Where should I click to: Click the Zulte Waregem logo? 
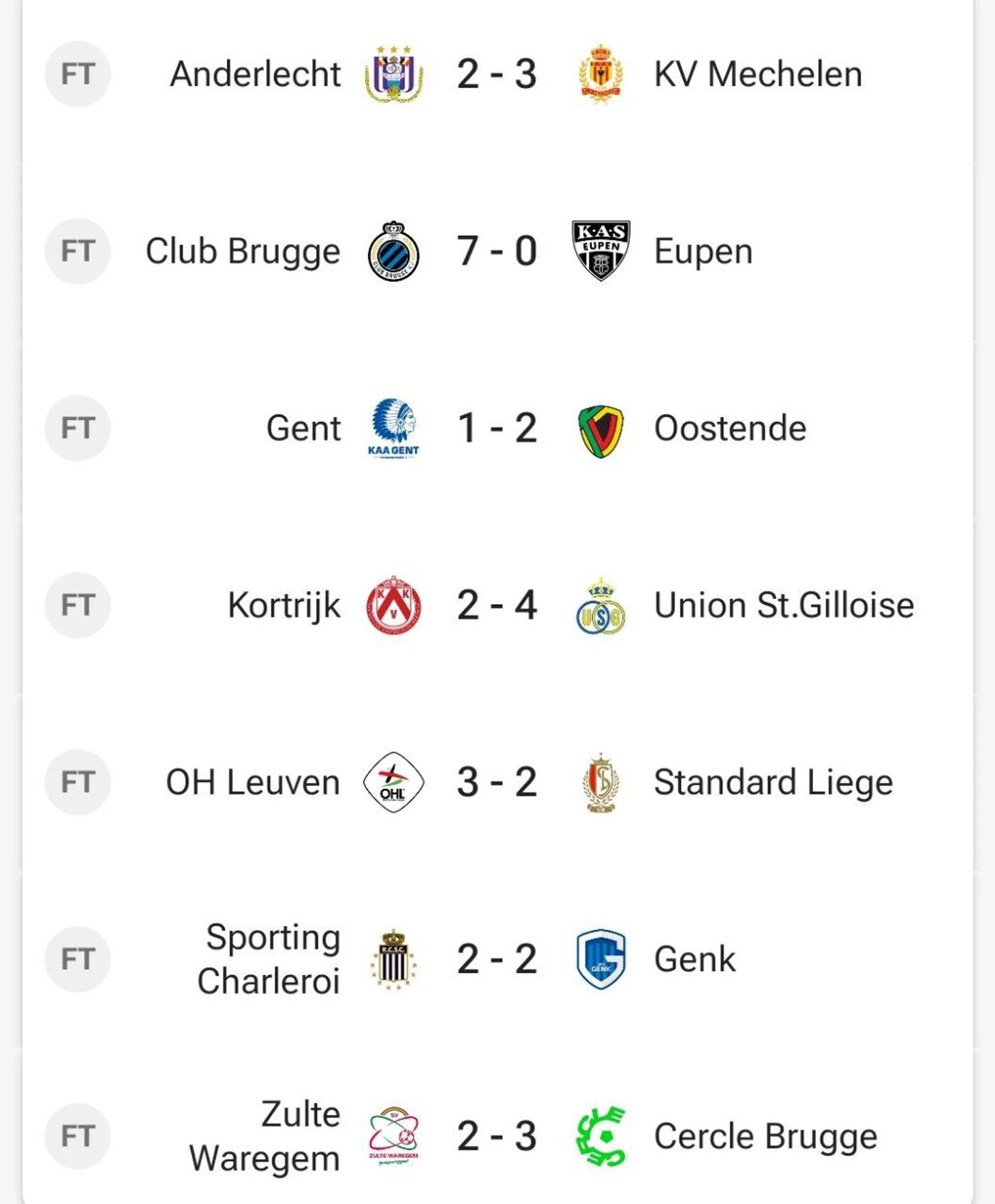click(x=393, y=1136)
